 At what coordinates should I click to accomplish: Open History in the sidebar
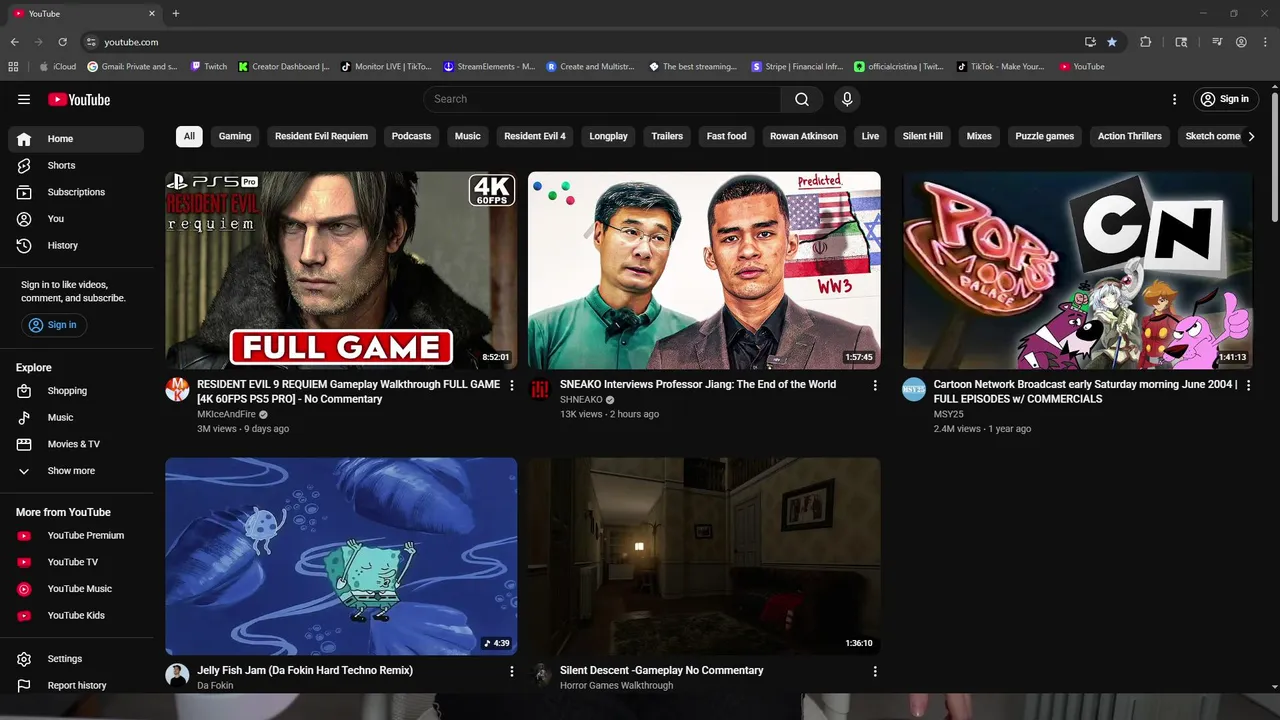tap(76, 245)
